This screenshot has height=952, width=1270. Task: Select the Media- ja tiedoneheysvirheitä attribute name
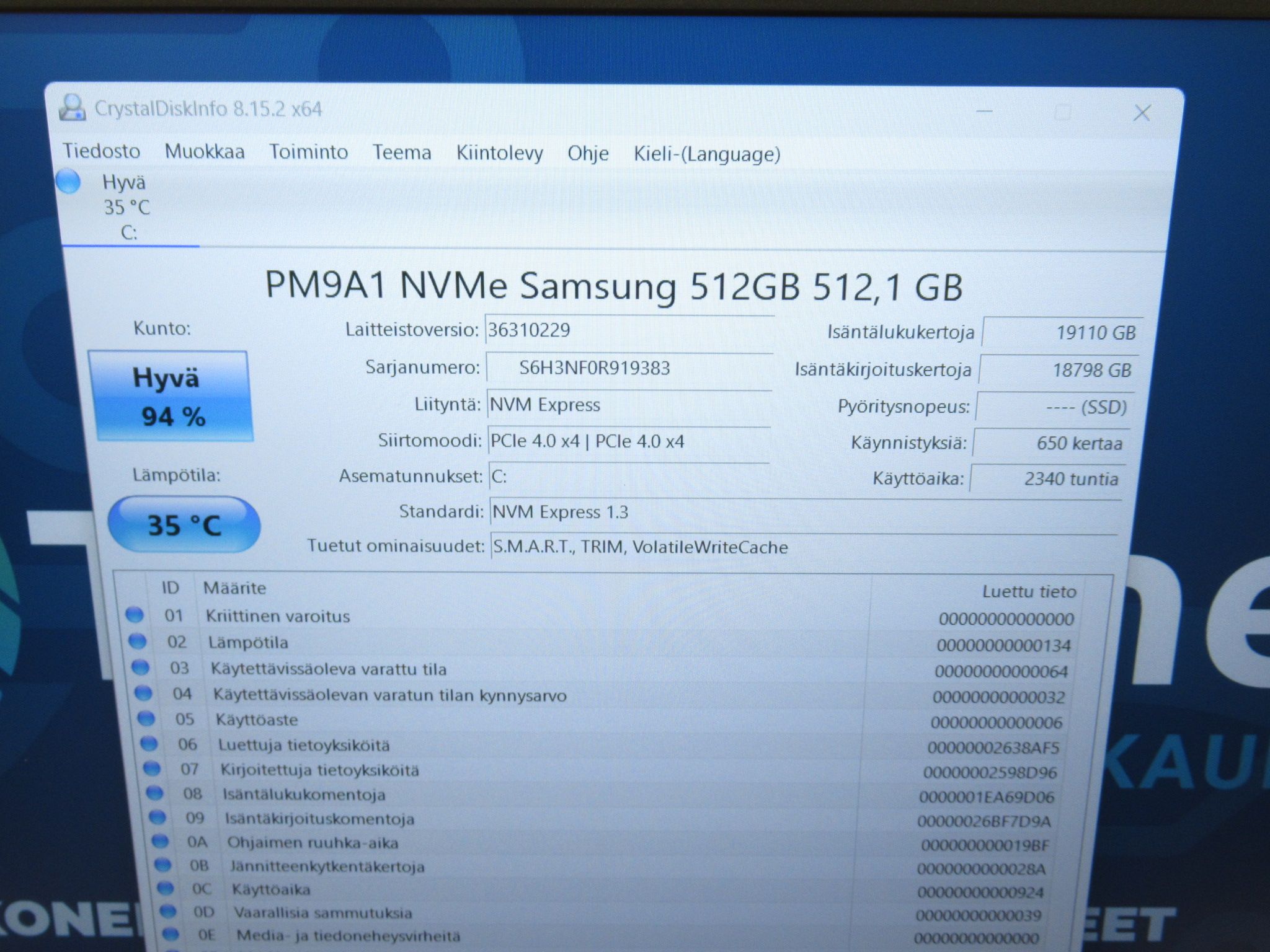(x=349, y=936)
